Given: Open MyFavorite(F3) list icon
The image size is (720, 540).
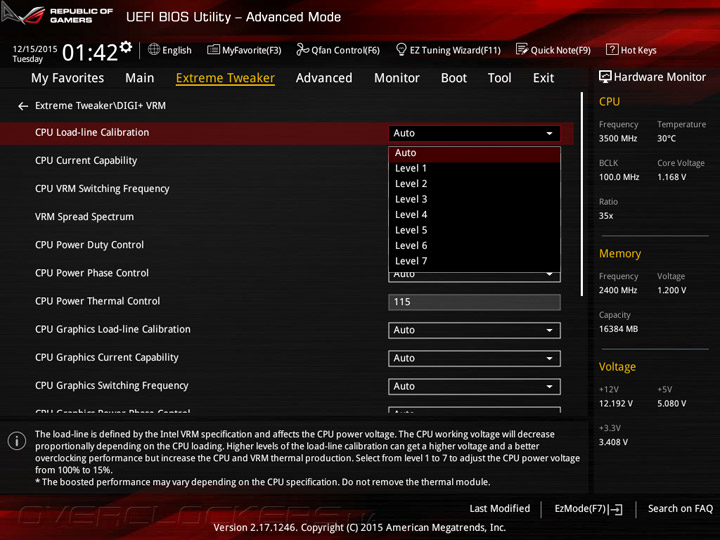Looking at the screenshot, I should coord(213,50).
